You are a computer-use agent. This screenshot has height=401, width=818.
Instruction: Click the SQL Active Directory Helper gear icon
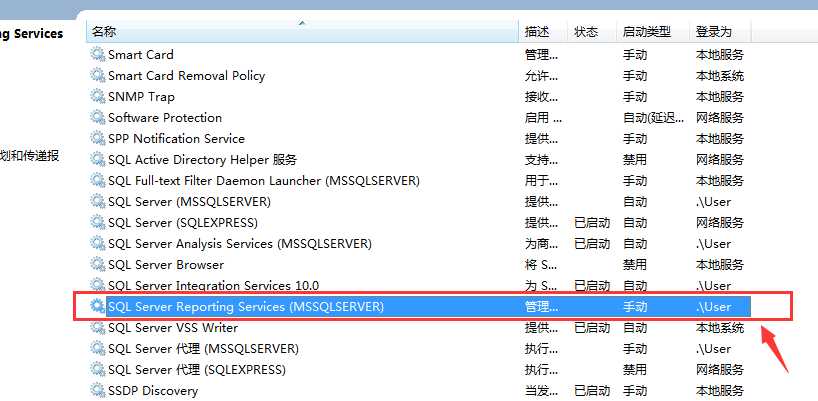[x=98, y=160]
